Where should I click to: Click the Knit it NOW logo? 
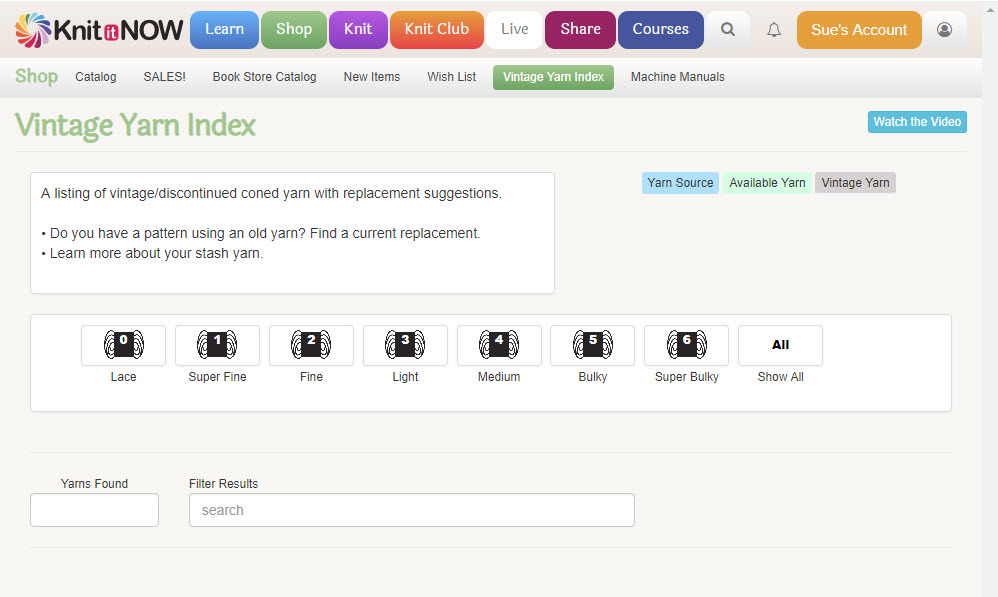coord(99,30)
